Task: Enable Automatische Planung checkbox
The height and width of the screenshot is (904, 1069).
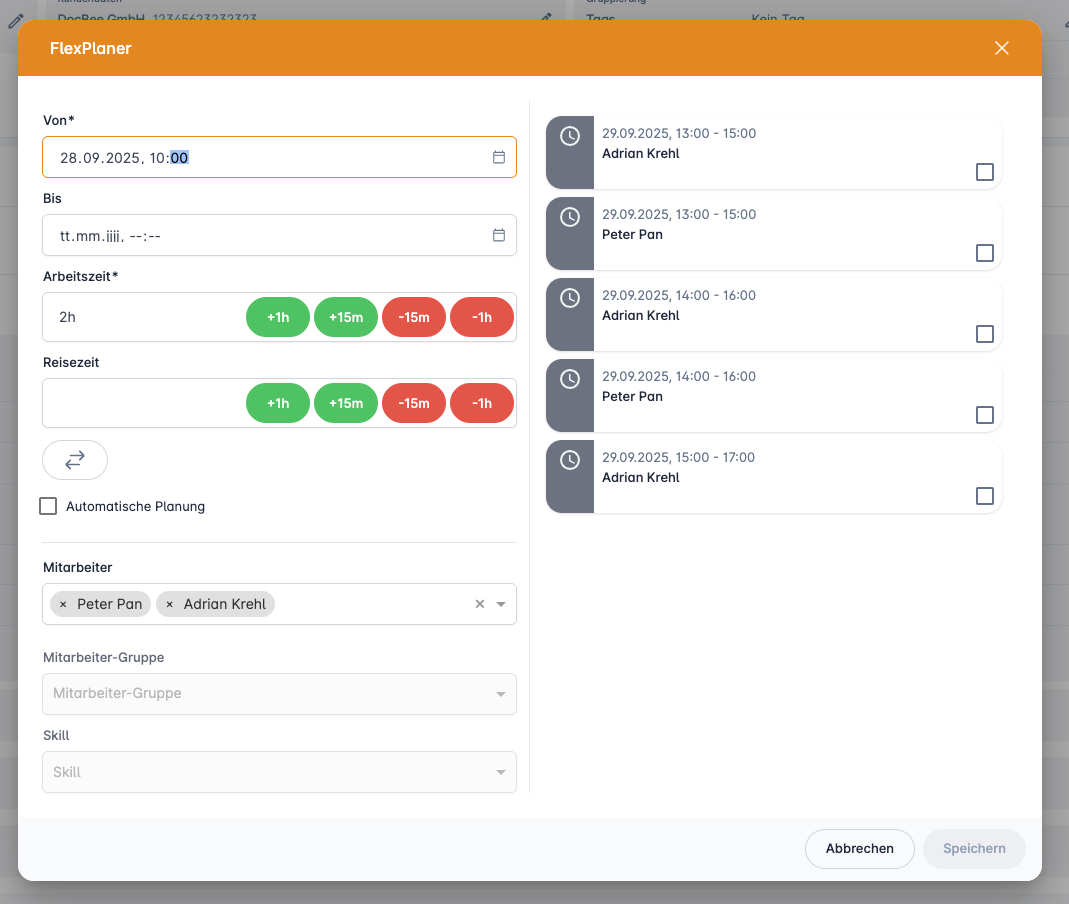Action: (48, 506)
